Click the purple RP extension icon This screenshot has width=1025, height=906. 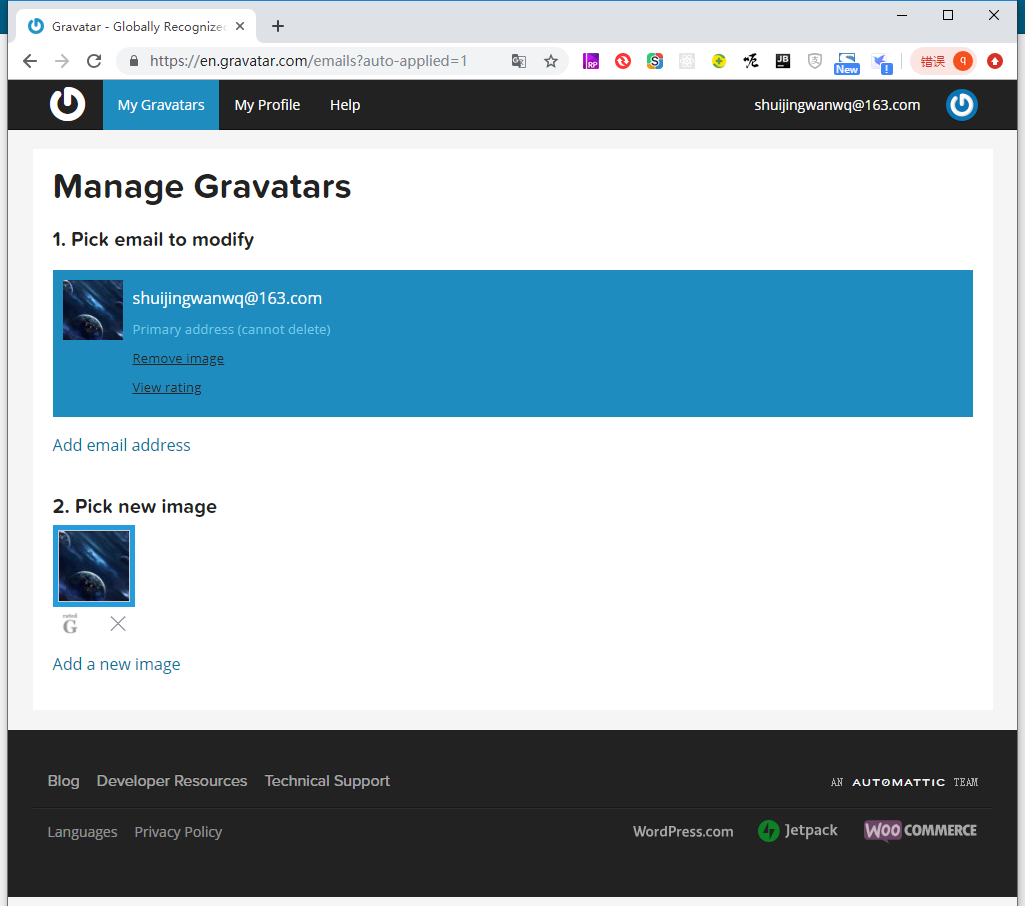pyautogui.click(x=591, y=61)
